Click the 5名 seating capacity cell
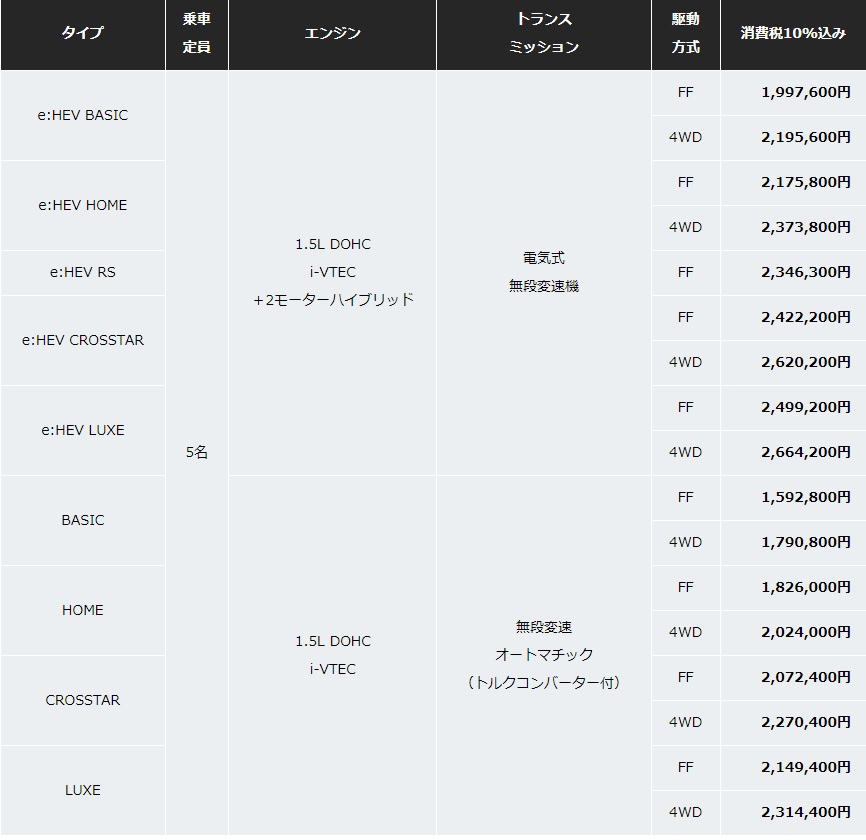This screenshot has width=866, height=840. click(197, 452)
